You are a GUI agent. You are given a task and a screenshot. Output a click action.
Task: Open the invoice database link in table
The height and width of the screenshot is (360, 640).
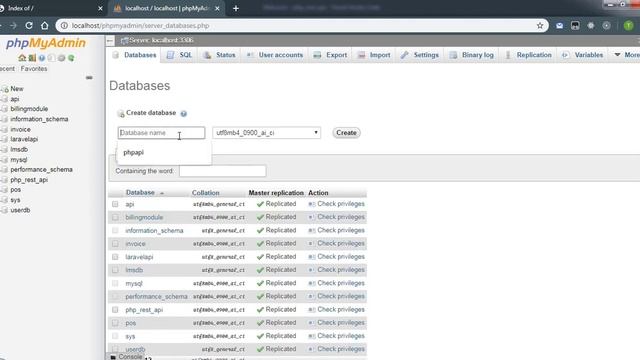click(x=135, y=244)
